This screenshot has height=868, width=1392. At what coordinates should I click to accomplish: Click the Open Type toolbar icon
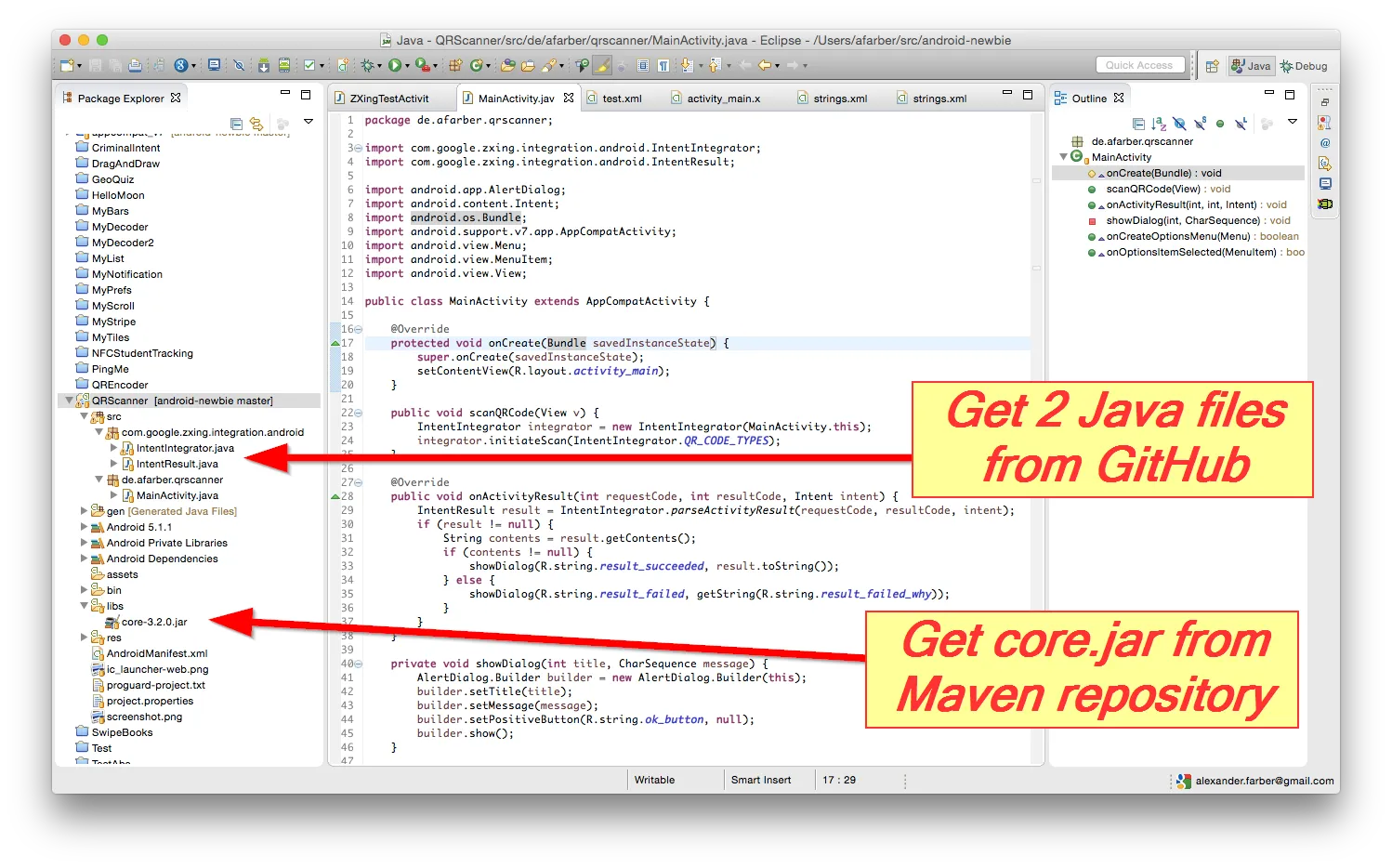click(508, 65)
